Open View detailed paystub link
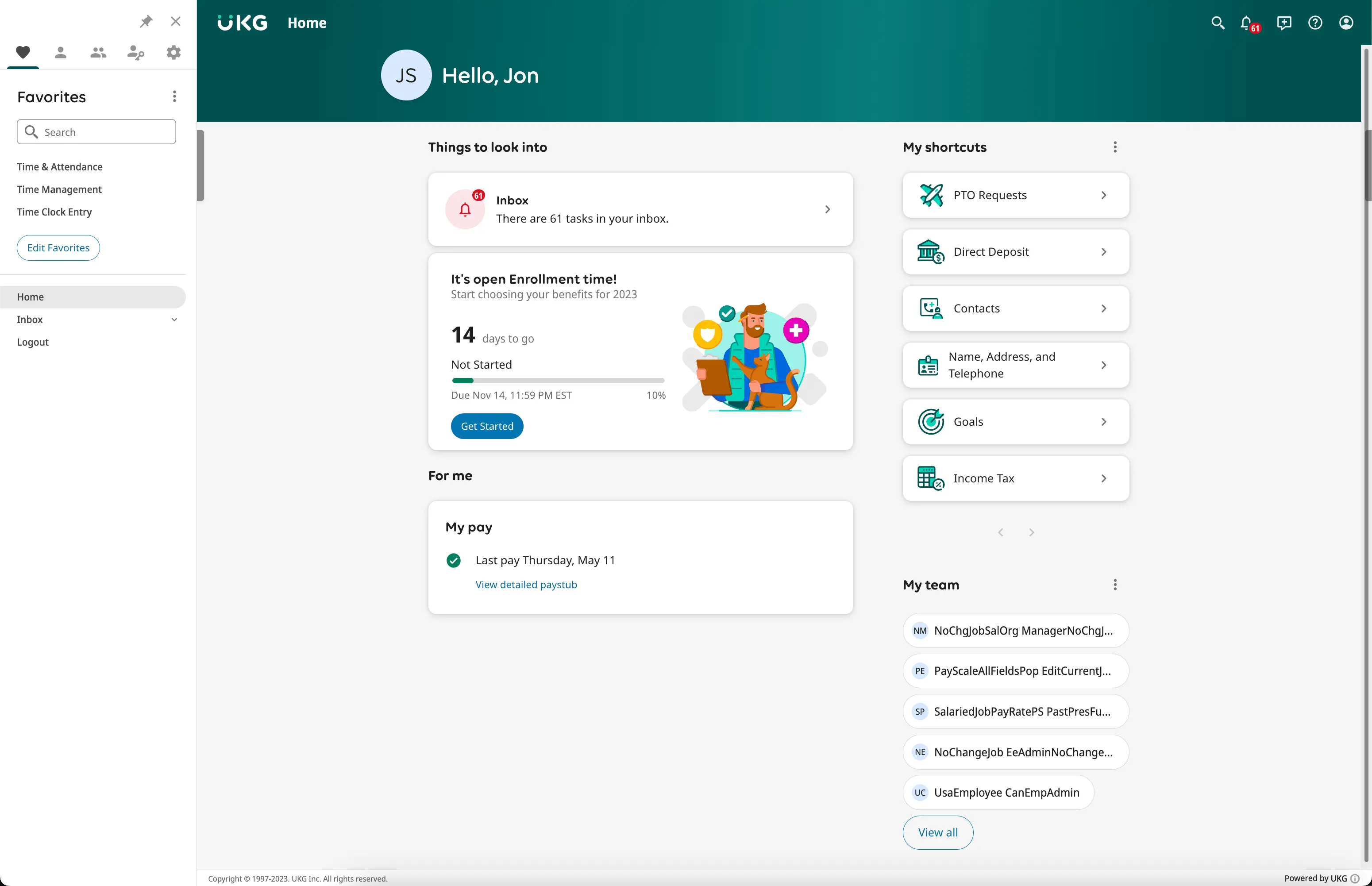The width and height of the screenshot is (1372, 886). click(526, 584)
